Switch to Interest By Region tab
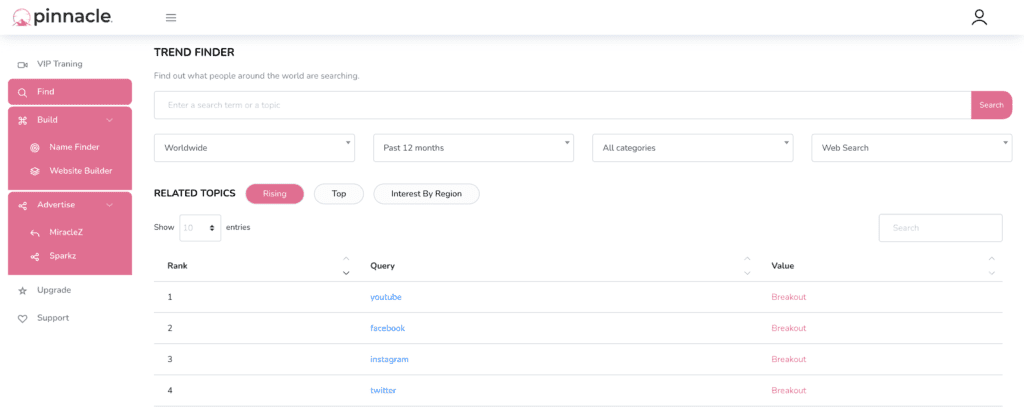Image resolution: width=1024 pixels, height=407 pixels. click(426, 194)
